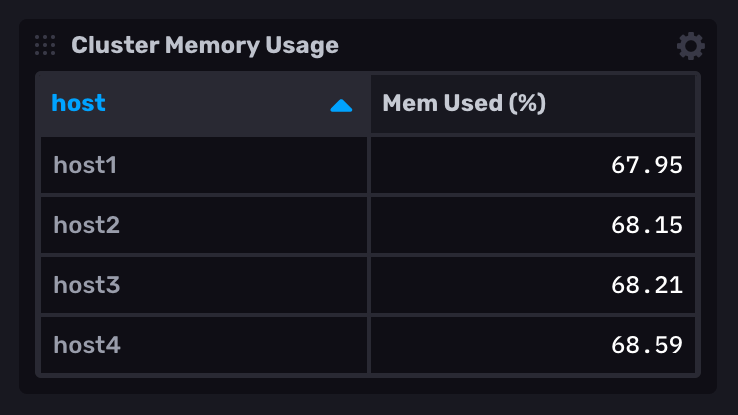Image resolution: width=738 pixels, height=415 pixels.
Task: Open the panel settings gear
Action: click(x=690, y=46)
